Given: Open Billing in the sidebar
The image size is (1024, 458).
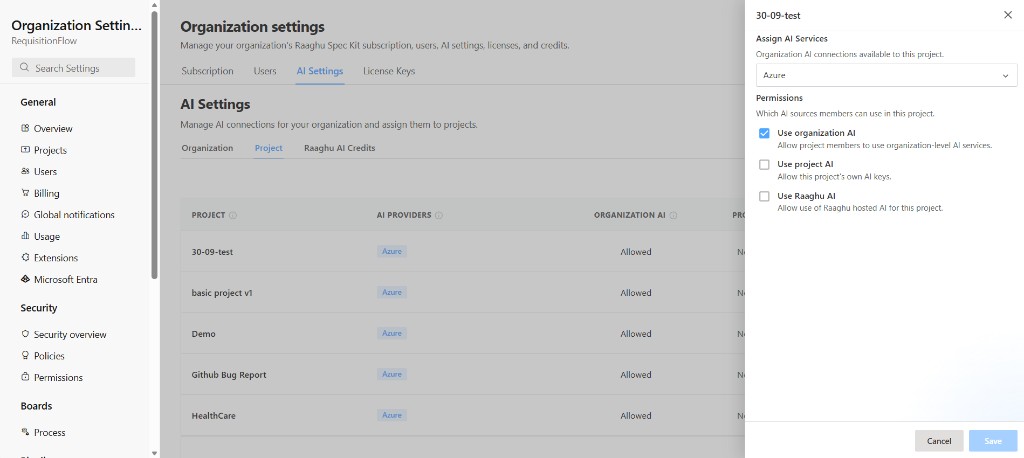Looking at the screenshot, I should pos(46,193).
